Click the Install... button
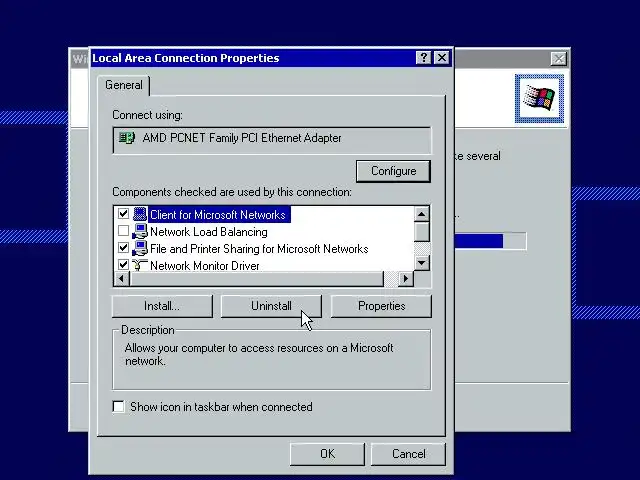 tap(162, 306)
